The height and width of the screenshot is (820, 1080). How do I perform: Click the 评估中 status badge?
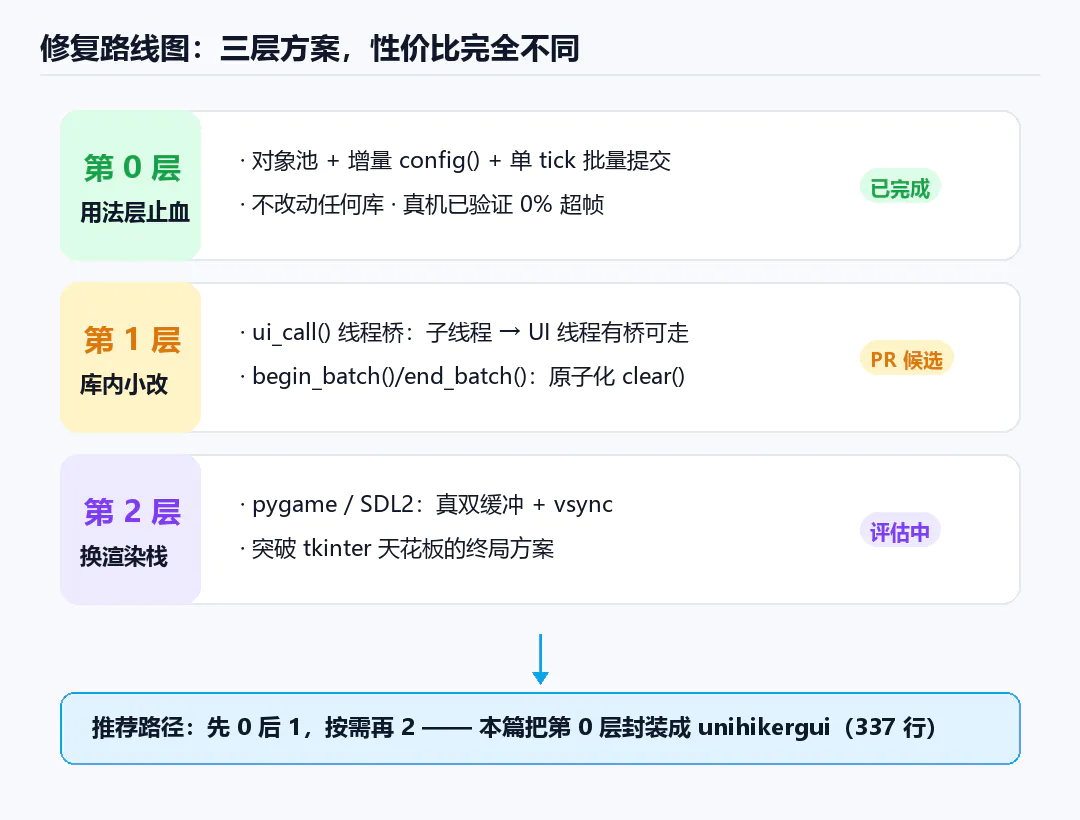coord(900,532)
